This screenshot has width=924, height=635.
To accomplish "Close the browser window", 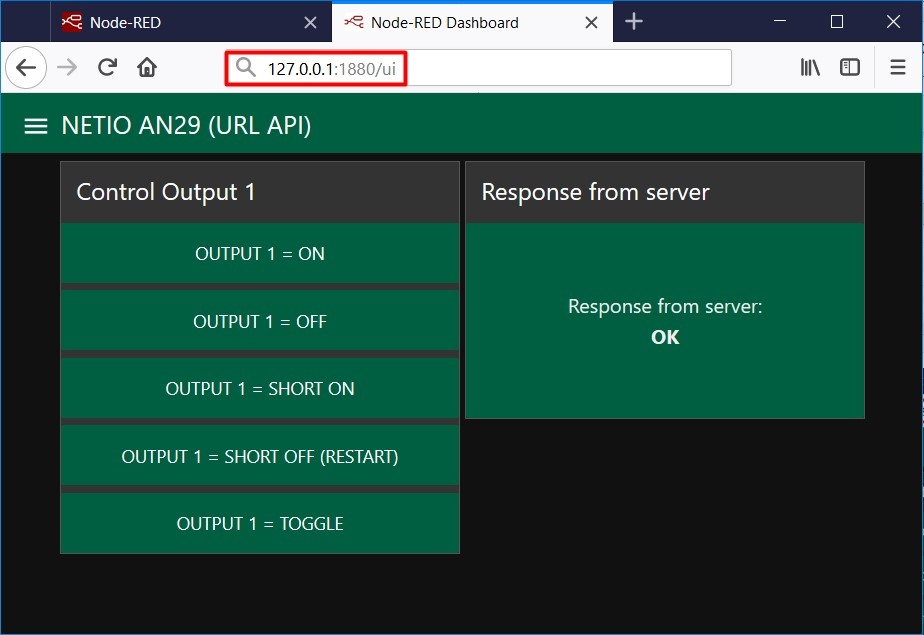I will pyautogui.click(x=893, y=22).
